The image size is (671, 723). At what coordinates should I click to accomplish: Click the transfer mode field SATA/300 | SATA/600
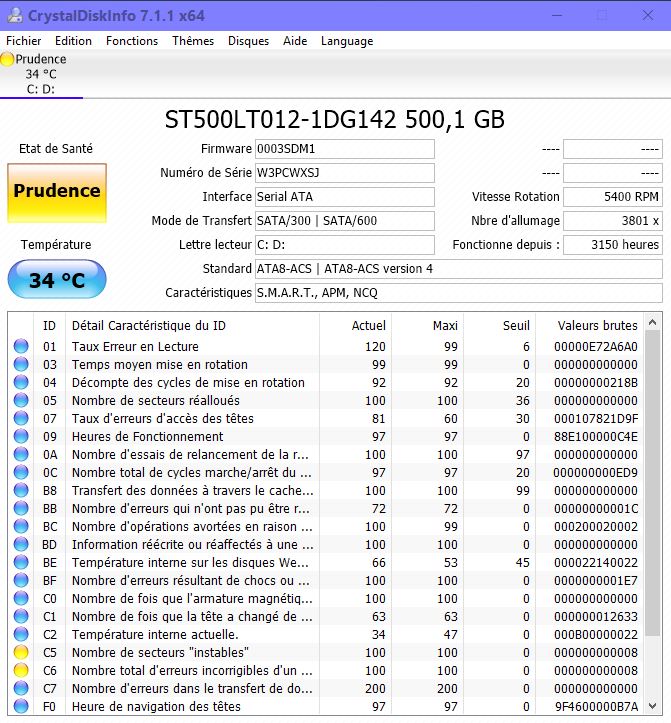[344, 221]
